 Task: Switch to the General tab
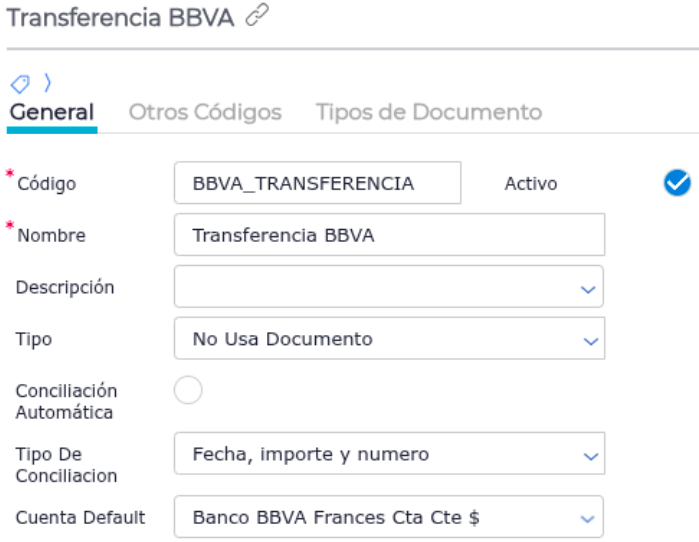coord(51,112)
